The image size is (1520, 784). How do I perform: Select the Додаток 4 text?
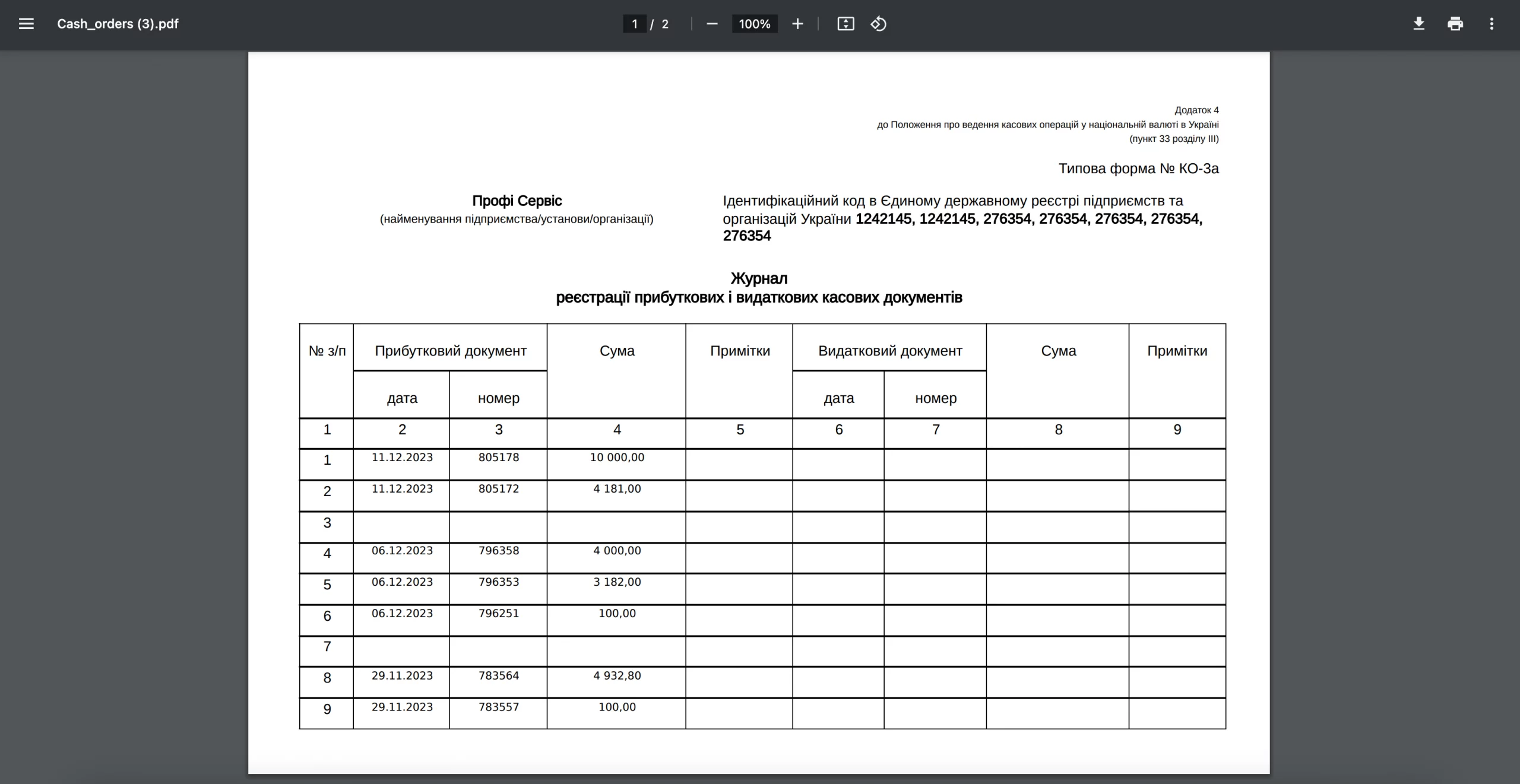[1196, 110]
